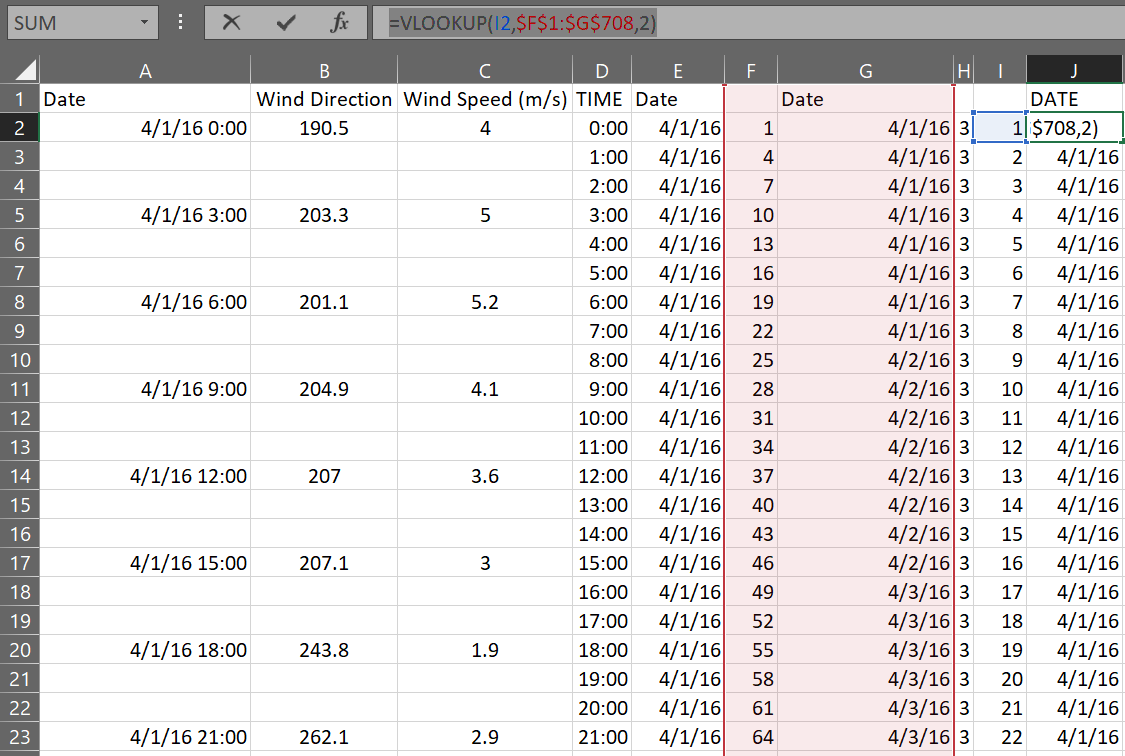Select column G header

click(x=865, y=70)
